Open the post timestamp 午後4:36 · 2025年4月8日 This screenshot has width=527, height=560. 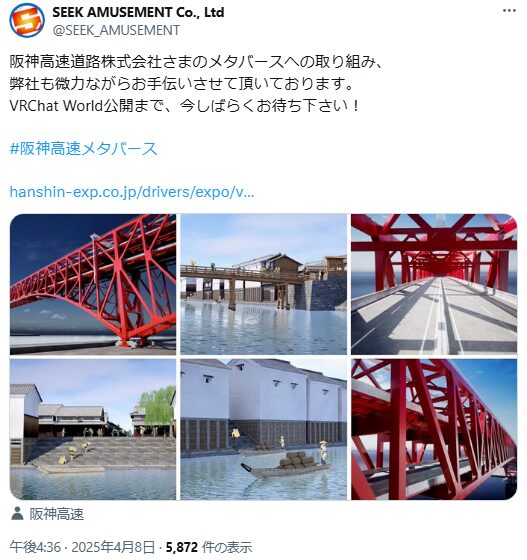point(82,547)
